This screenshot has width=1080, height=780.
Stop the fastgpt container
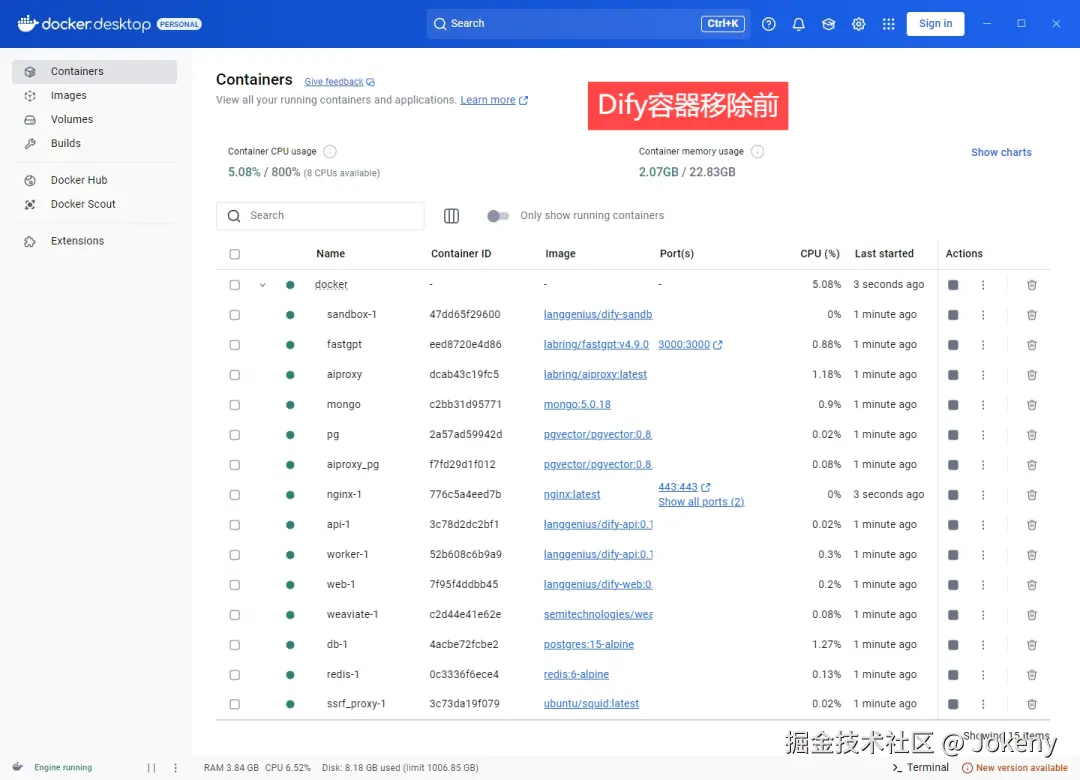(x=953, y=345)
